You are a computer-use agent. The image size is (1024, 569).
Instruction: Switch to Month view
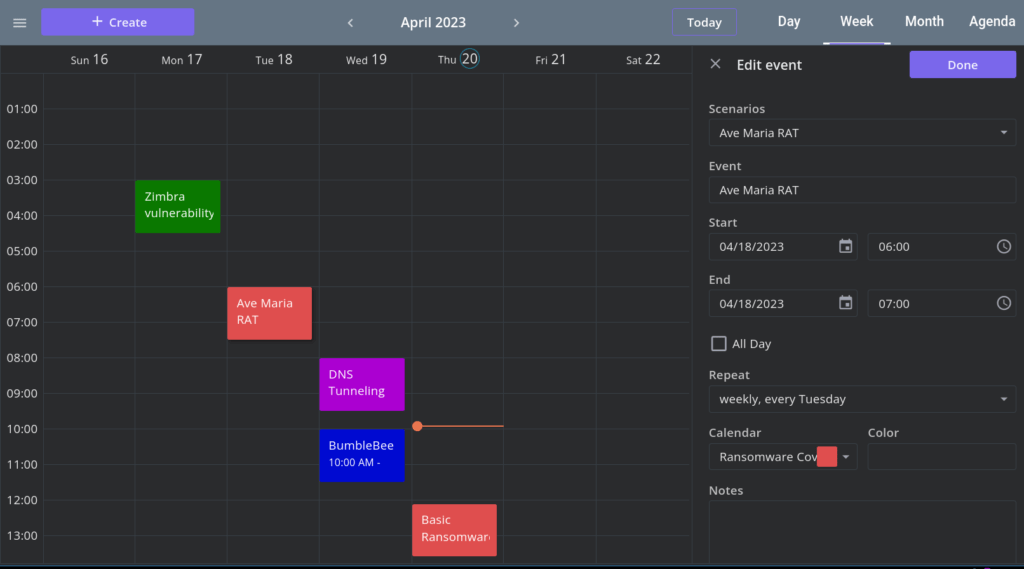click(924, 22)
